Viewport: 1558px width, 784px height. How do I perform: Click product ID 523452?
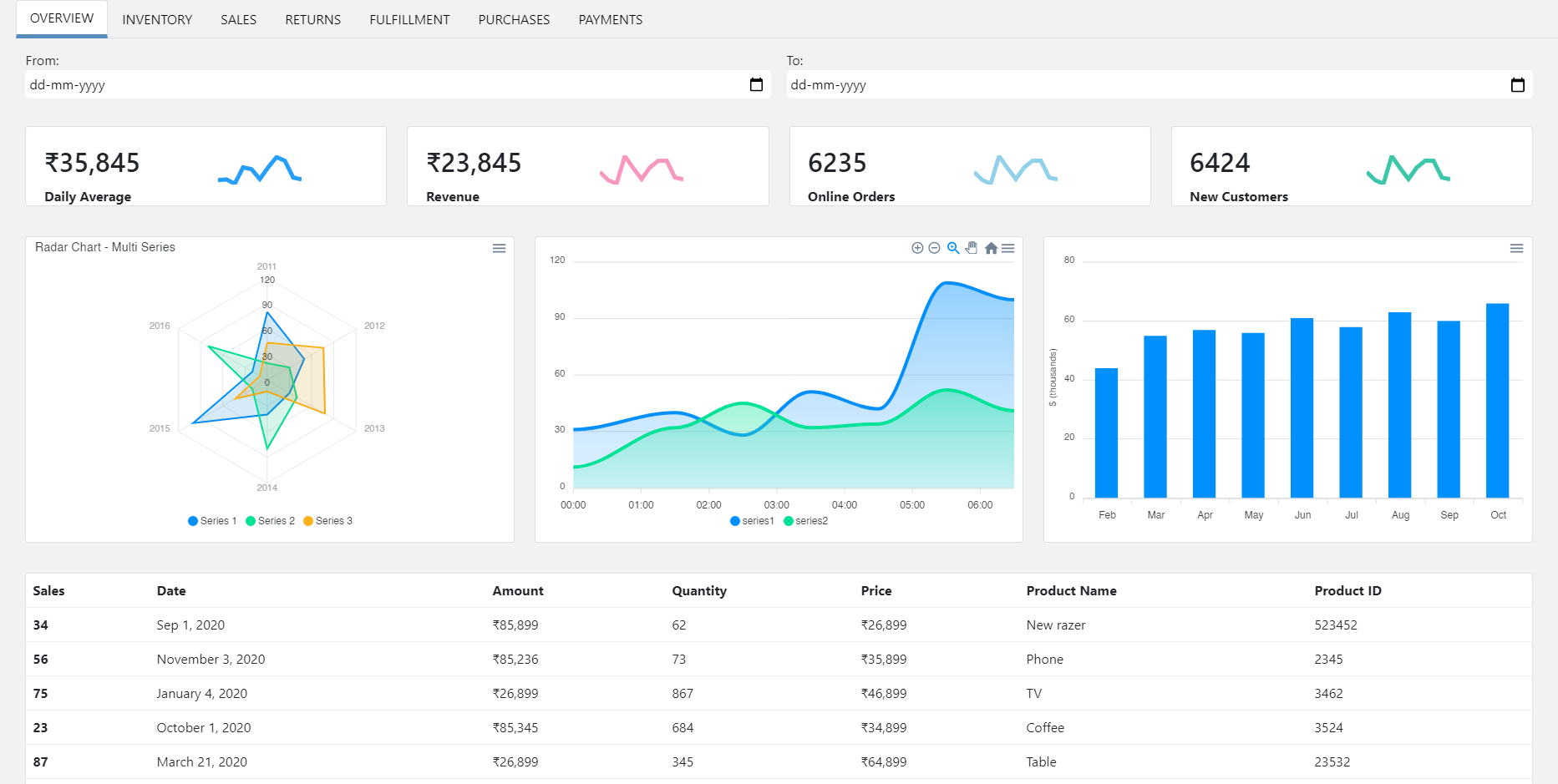coord(1336,625)
